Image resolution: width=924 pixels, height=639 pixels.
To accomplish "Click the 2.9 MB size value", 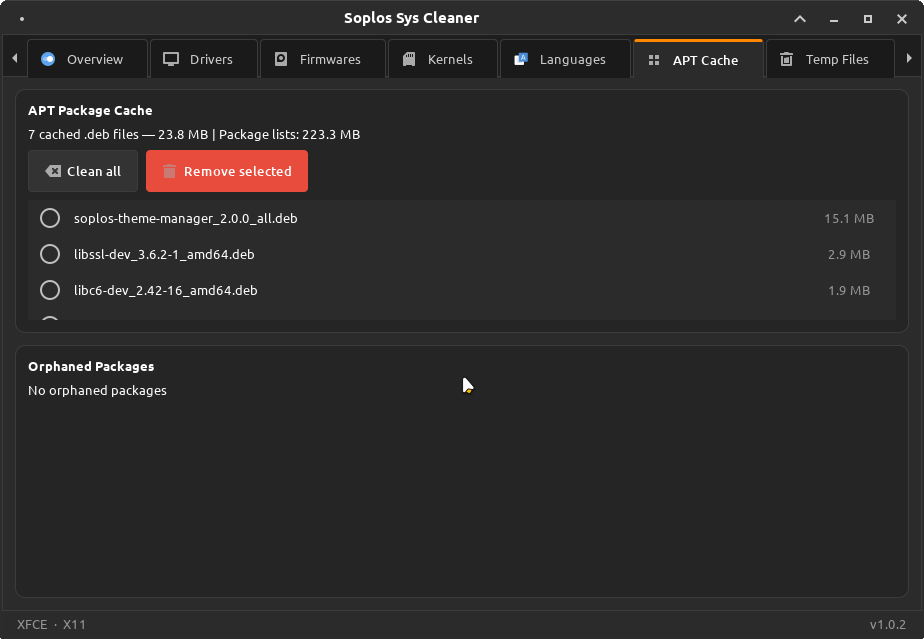I will 849,255.
